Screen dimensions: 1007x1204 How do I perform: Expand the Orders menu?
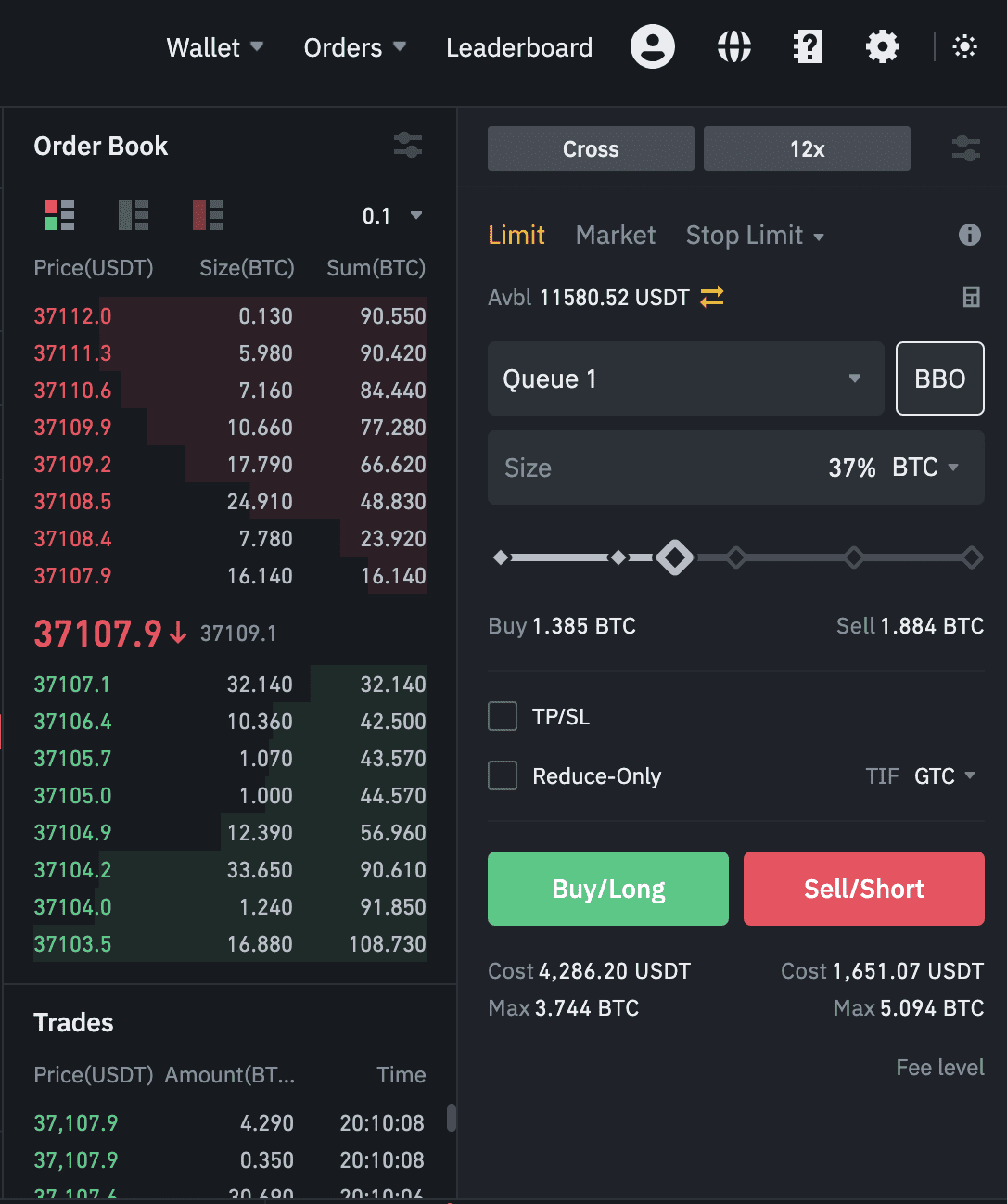coord(355,47)
